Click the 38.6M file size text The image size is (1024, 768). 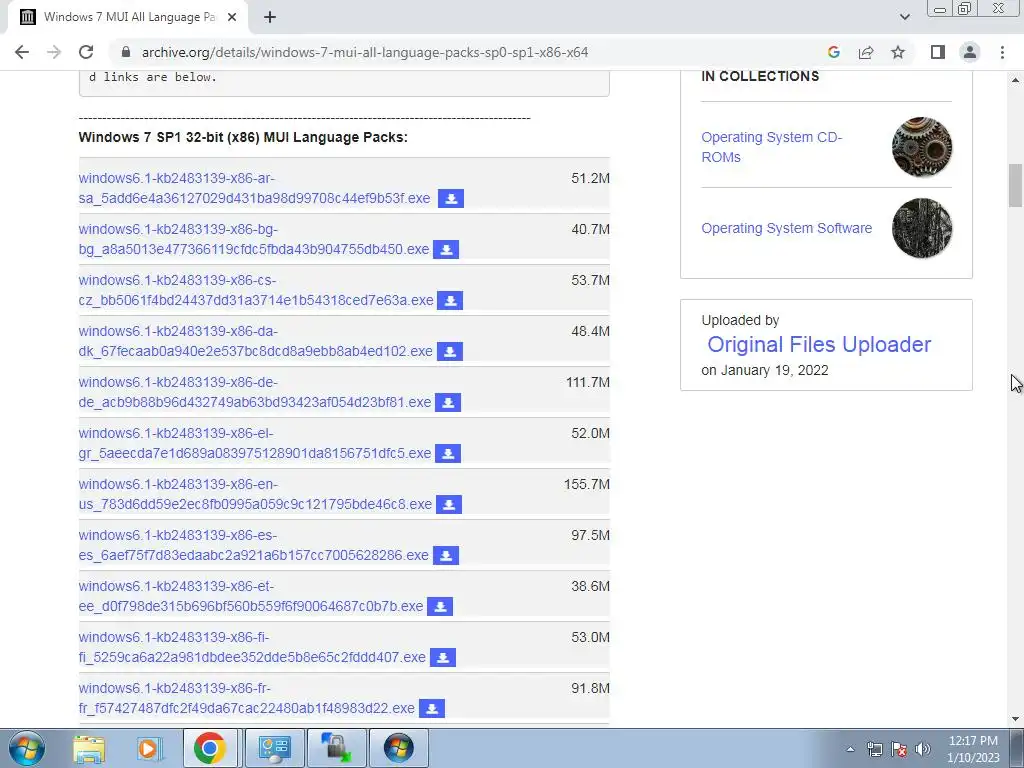pyautogui.click(x=590, y=586)
